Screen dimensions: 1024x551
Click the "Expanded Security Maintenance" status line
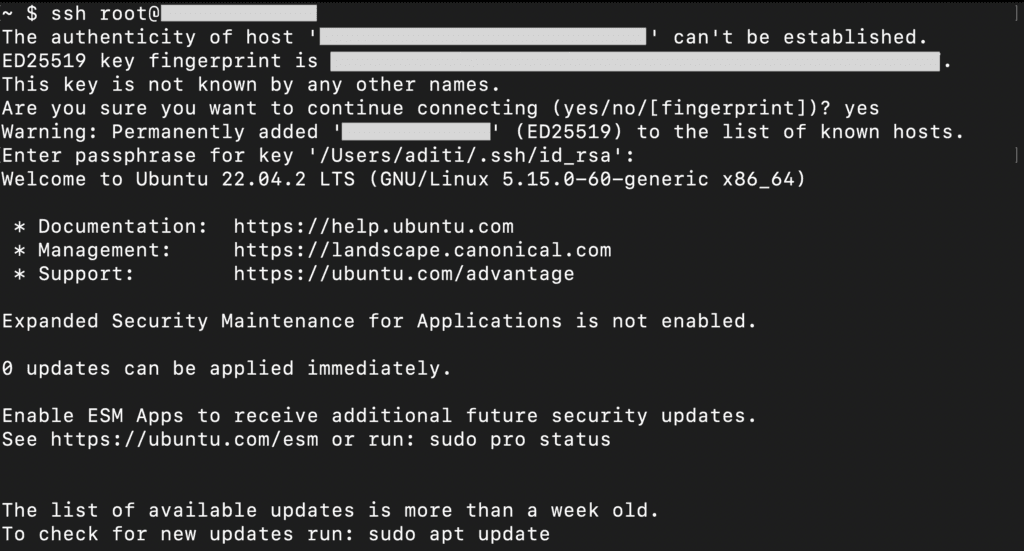(378, 321)
